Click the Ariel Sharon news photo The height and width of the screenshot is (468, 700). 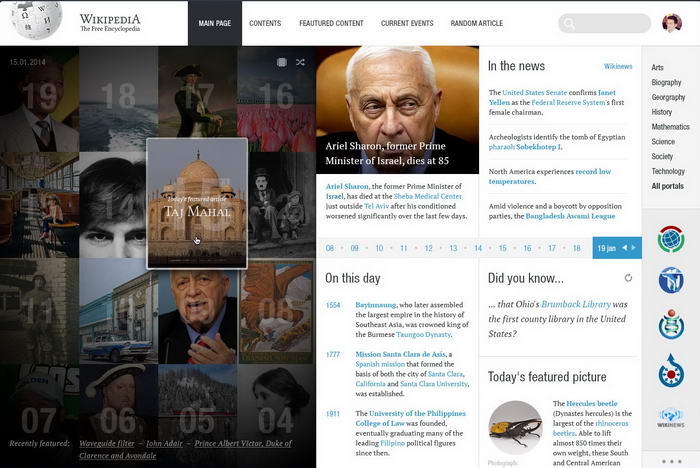[x=397, y=110]
